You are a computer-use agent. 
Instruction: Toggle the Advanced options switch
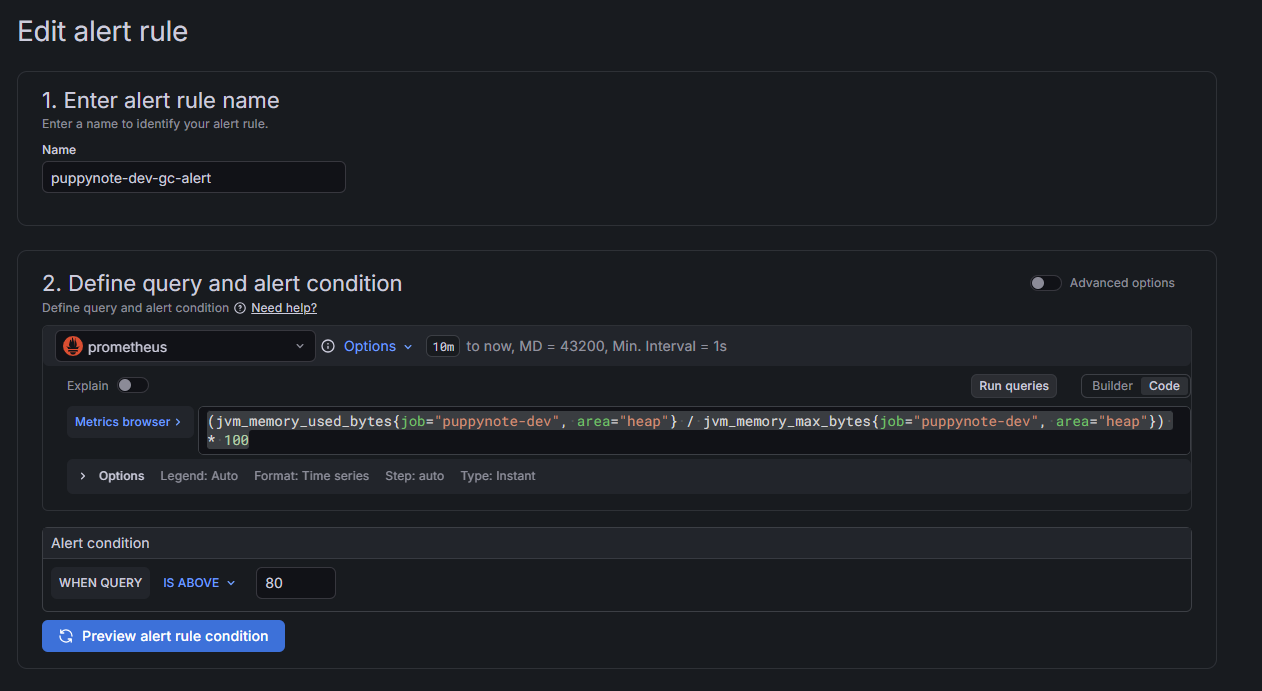pyautogui.click(x=1045, y=283)
